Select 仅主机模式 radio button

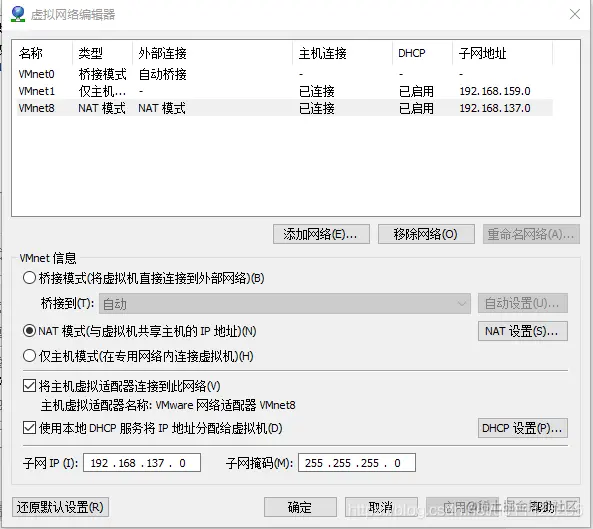[x=29, y=356]
